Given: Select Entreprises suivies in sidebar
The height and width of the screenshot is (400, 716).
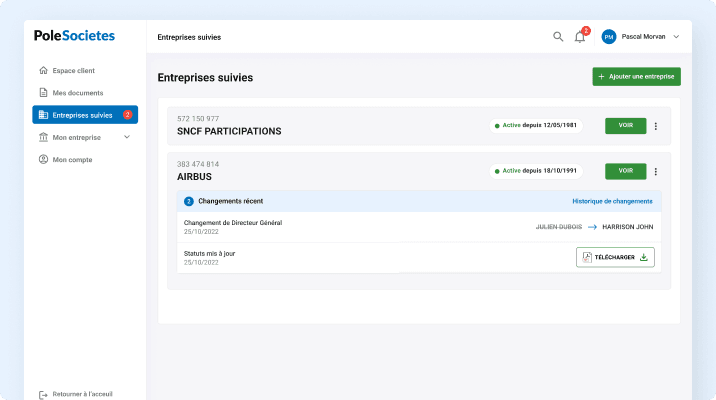Looking at the screenshot, I should point(82,115).
